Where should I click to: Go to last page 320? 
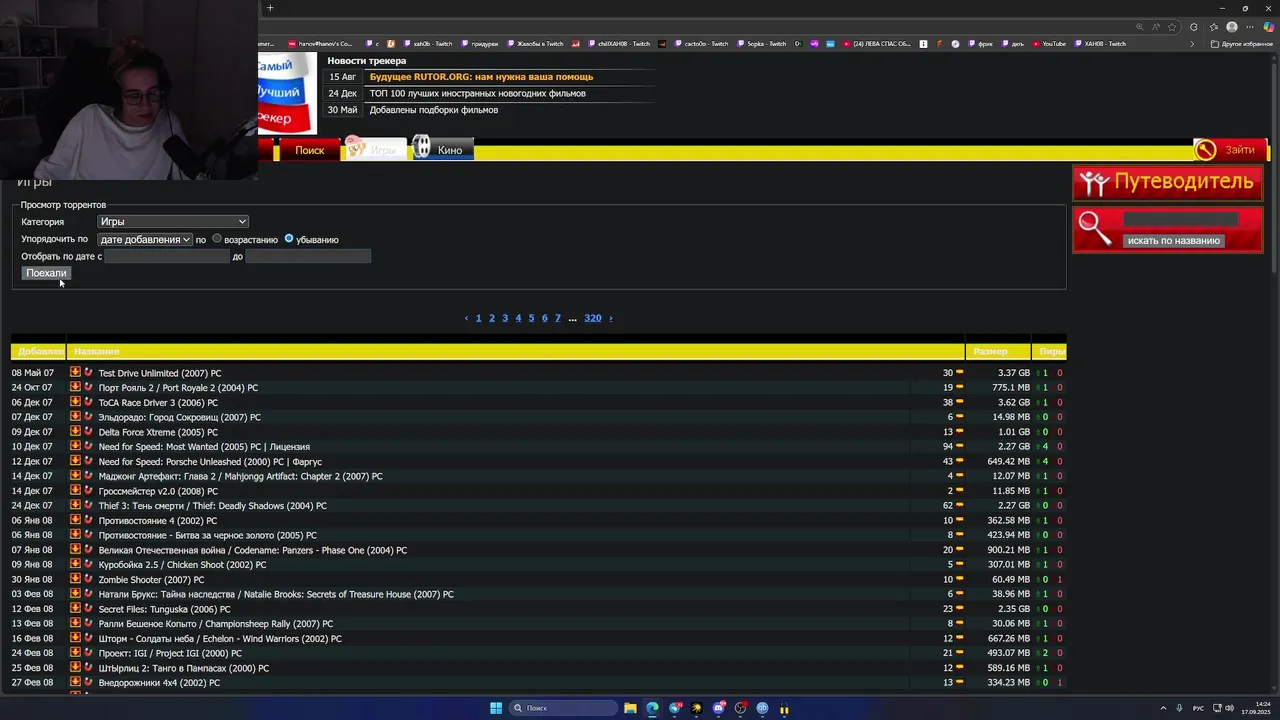click(x=593, y=318)
